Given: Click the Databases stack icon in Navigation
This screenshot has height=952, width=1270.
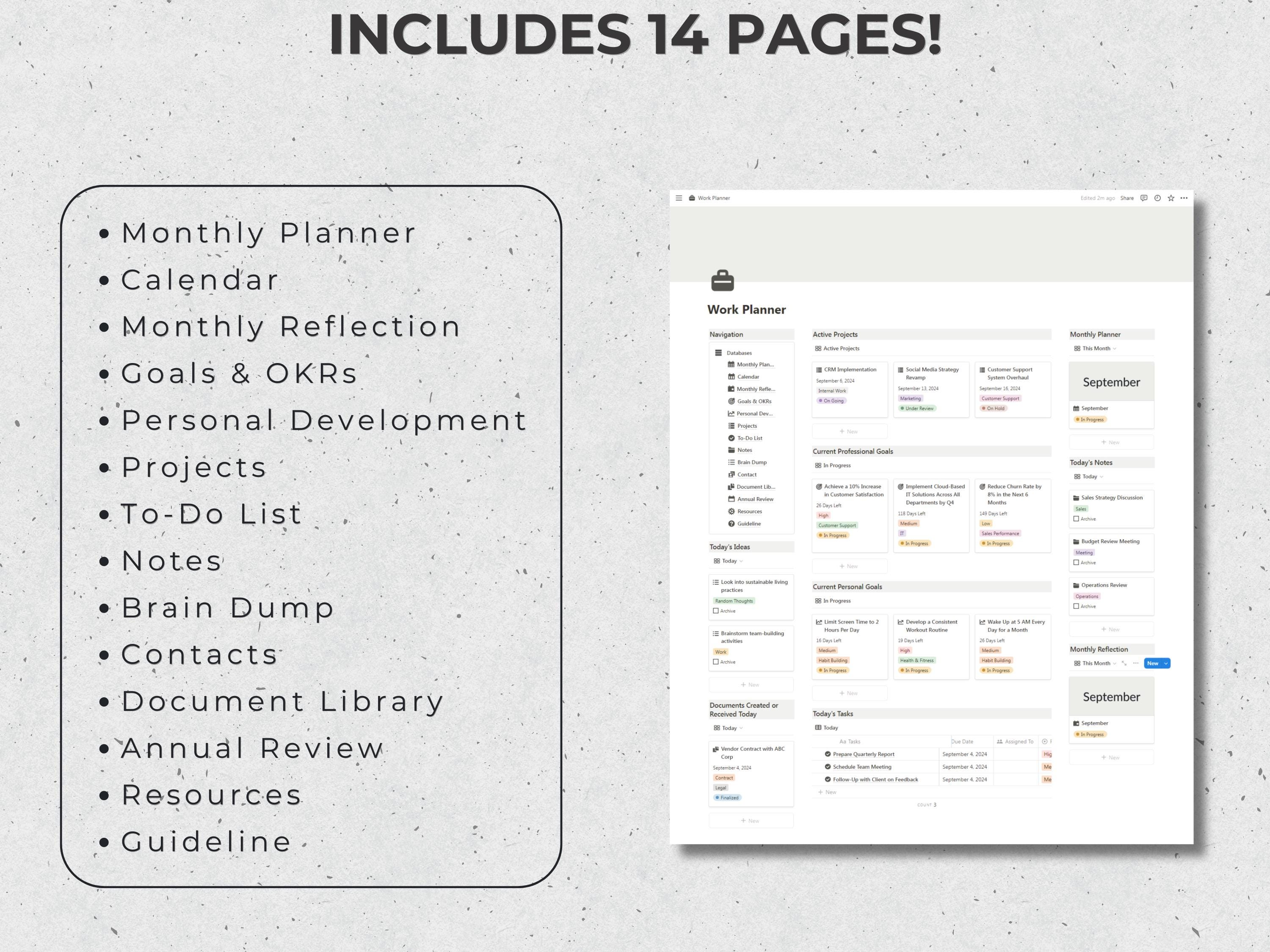Looking at the screenshot, I should [718, 353].
